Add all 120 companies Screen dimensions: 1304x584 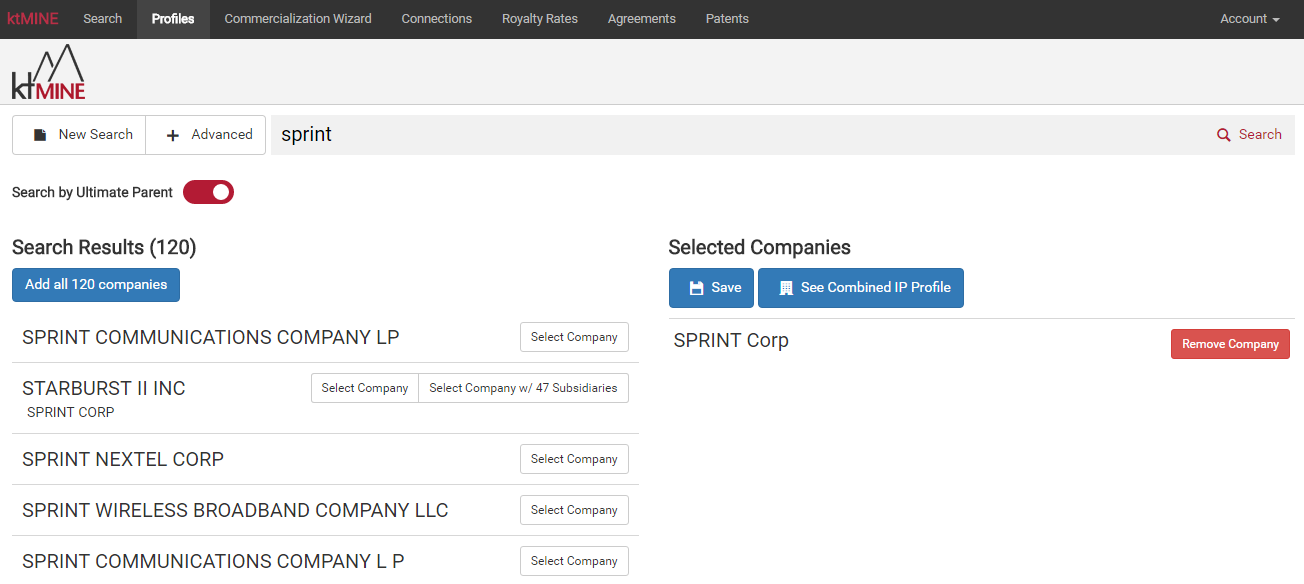coord(96,285)
